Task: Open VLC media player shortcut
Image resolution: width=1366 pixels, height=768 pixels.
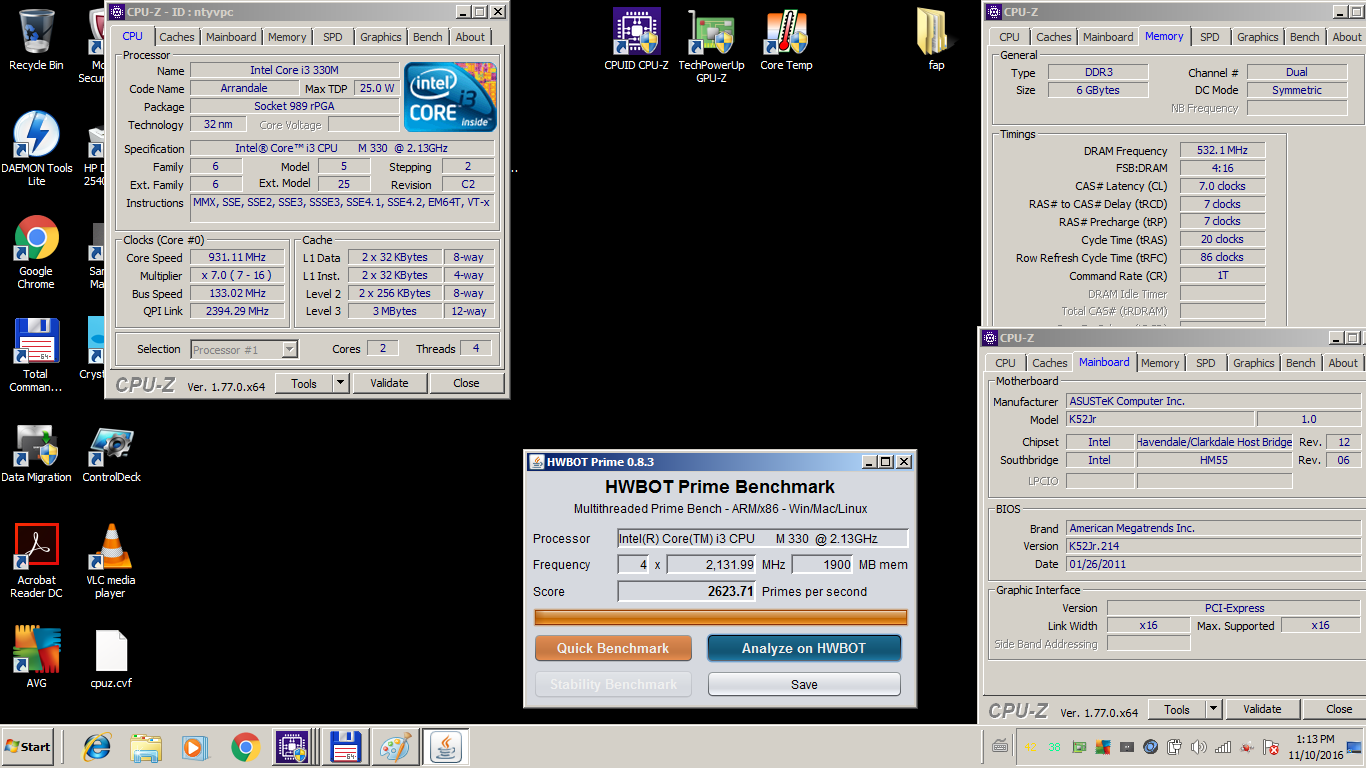Action: (x=110, y=561)
